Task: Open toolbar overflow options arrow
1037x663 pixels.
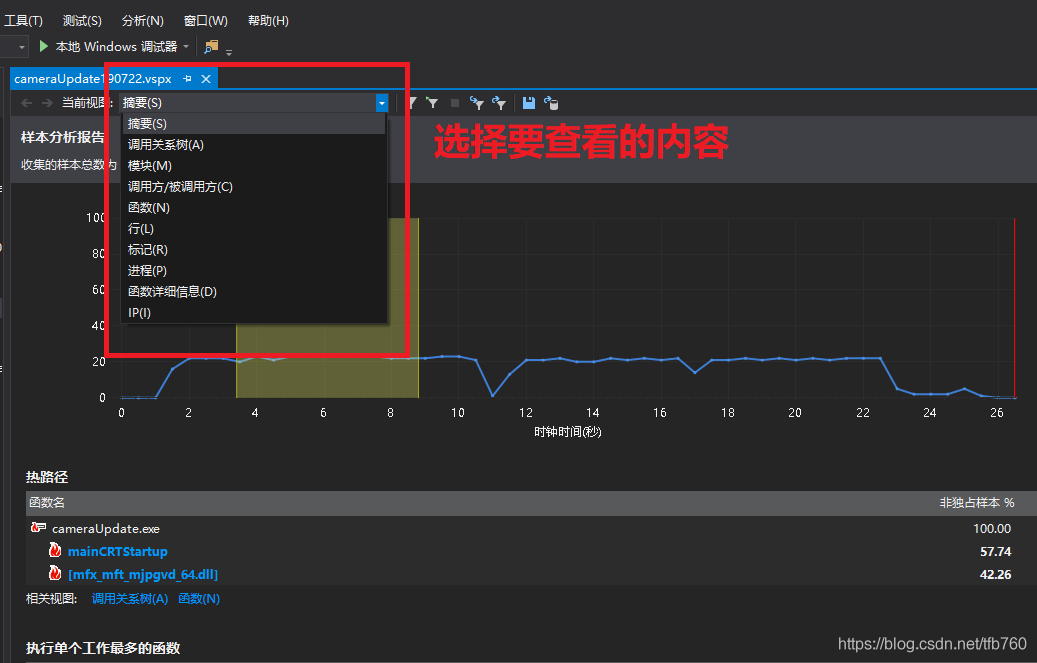Action: [x=229, y=52]
